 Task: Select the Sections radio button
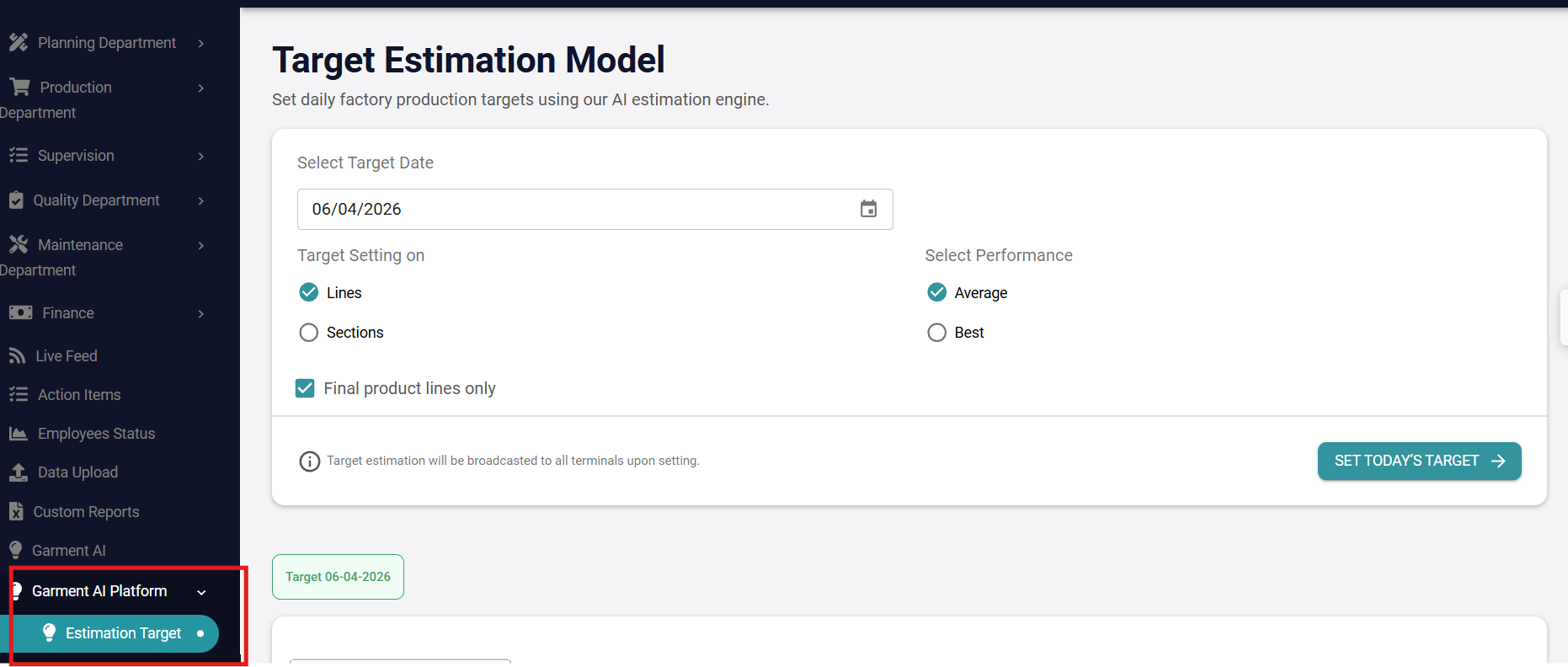pos(309,333)
